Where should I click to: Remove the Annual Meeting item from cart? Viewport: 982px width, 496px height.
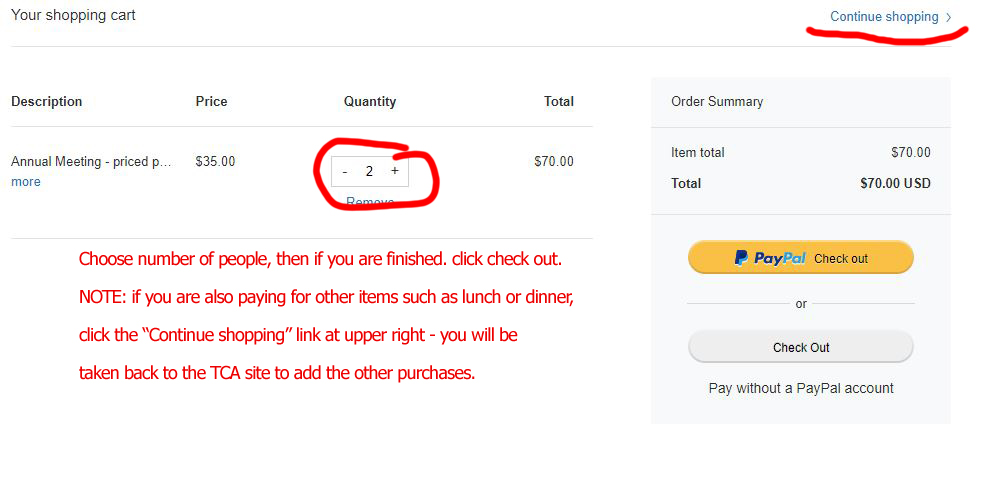370,202
